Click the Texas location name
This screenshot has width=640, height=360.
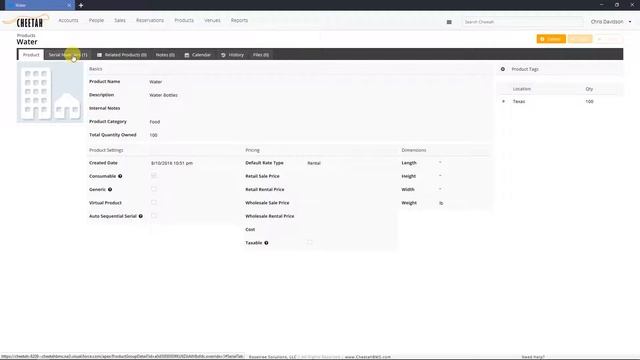pyautogui.click(x=519, y=102)
